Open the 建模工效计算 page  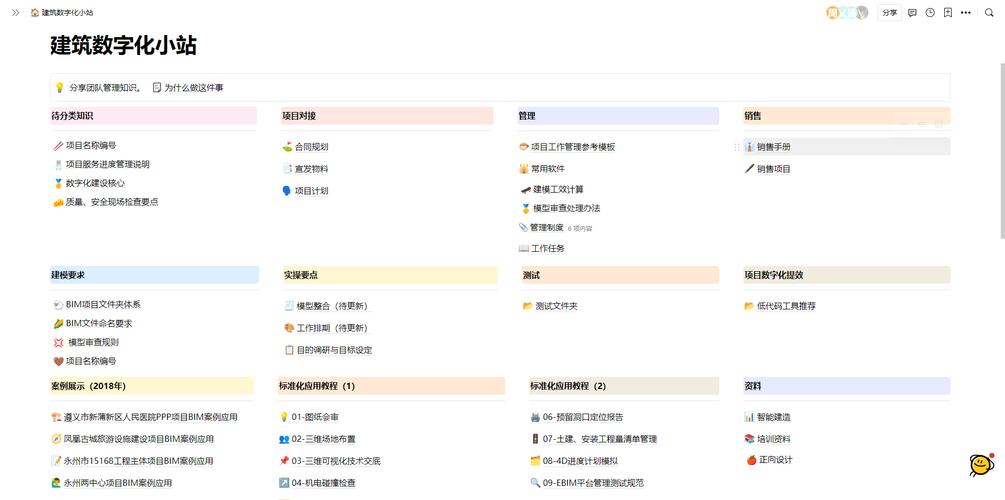coord(552,189)
